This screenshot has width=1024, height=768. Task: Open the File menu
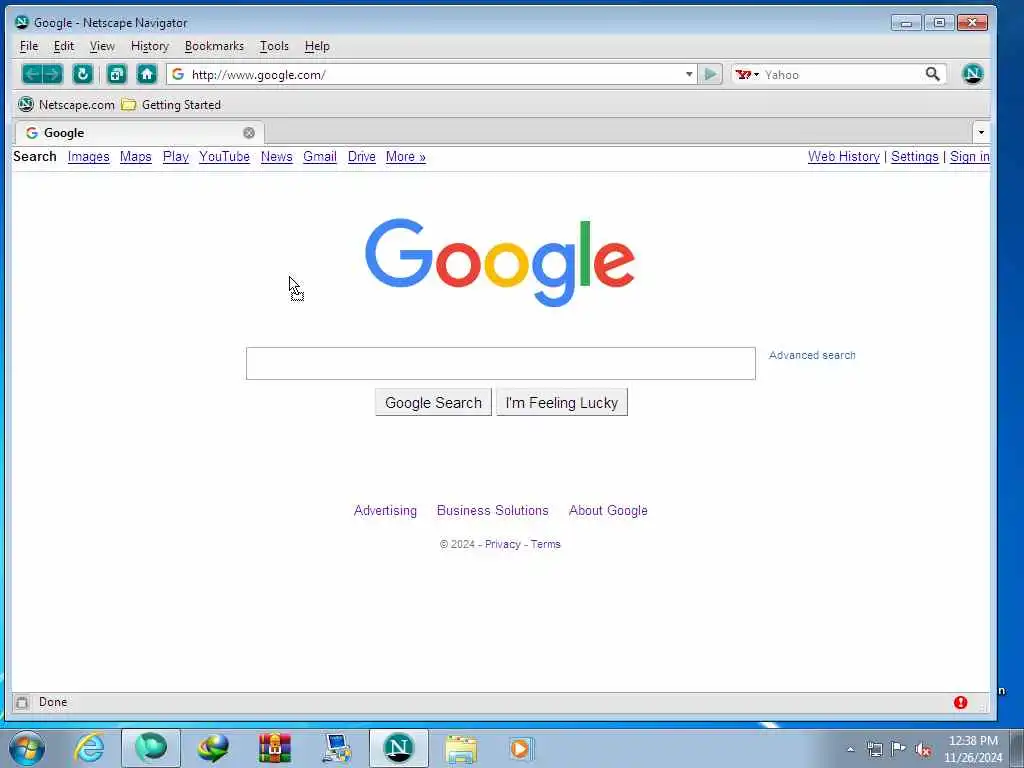point(29,46)
